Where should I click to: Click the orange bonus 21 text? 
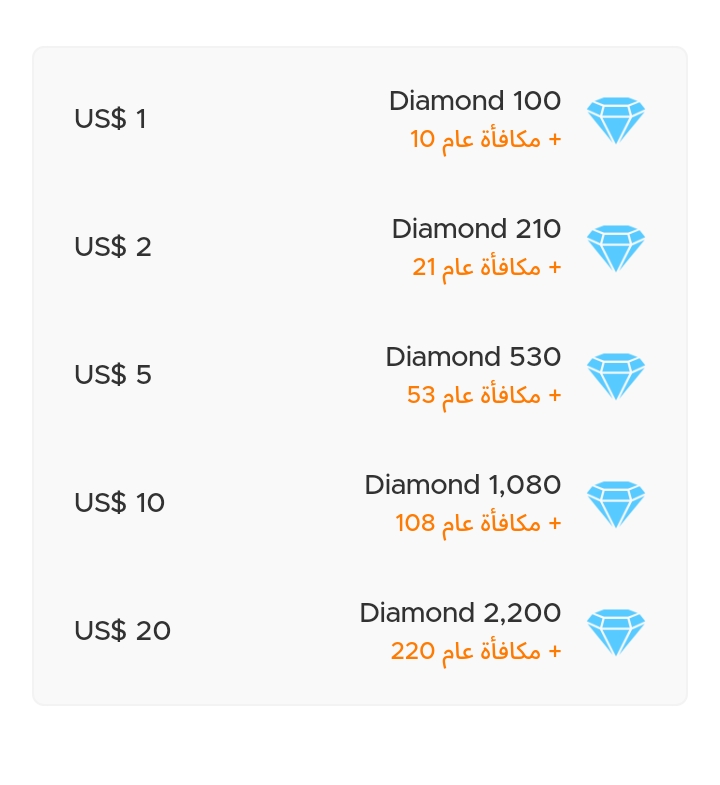coord(487,267)
